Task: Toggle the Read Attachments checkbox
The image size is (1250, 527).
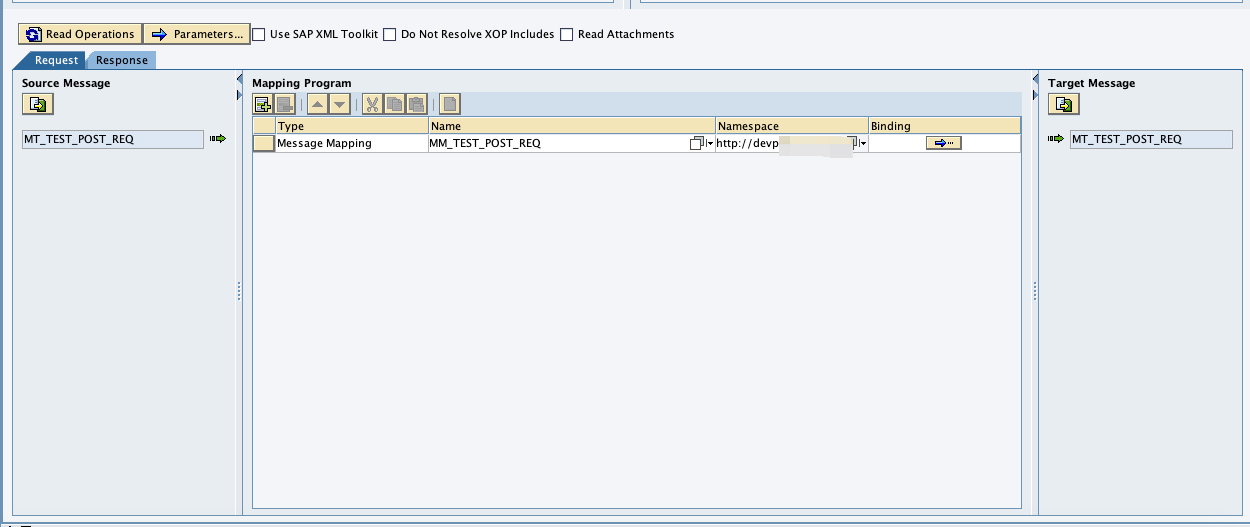Action: [567, 34]
